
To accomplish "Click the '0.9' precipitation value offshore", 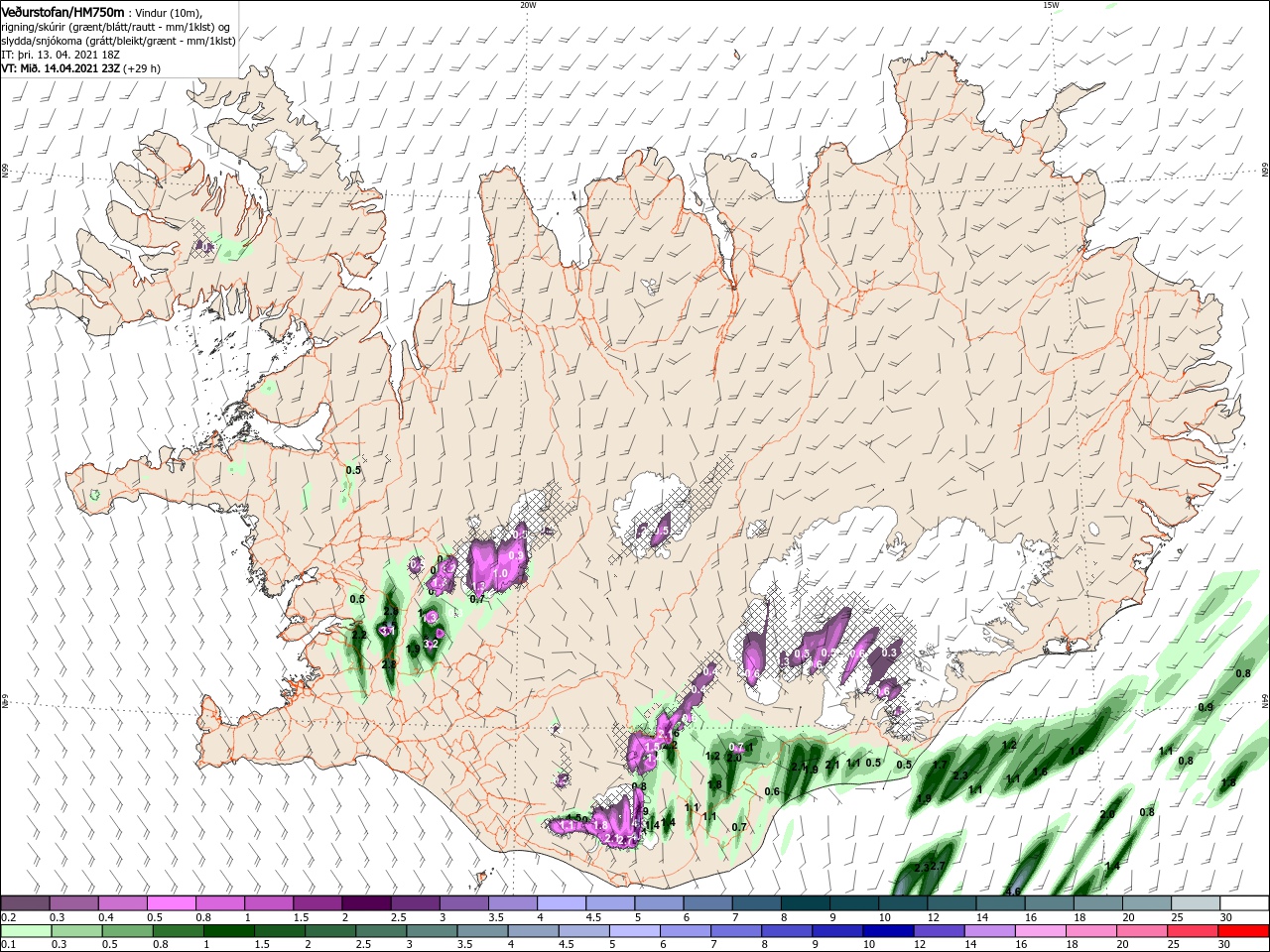I will click(x=1206, y=707).
